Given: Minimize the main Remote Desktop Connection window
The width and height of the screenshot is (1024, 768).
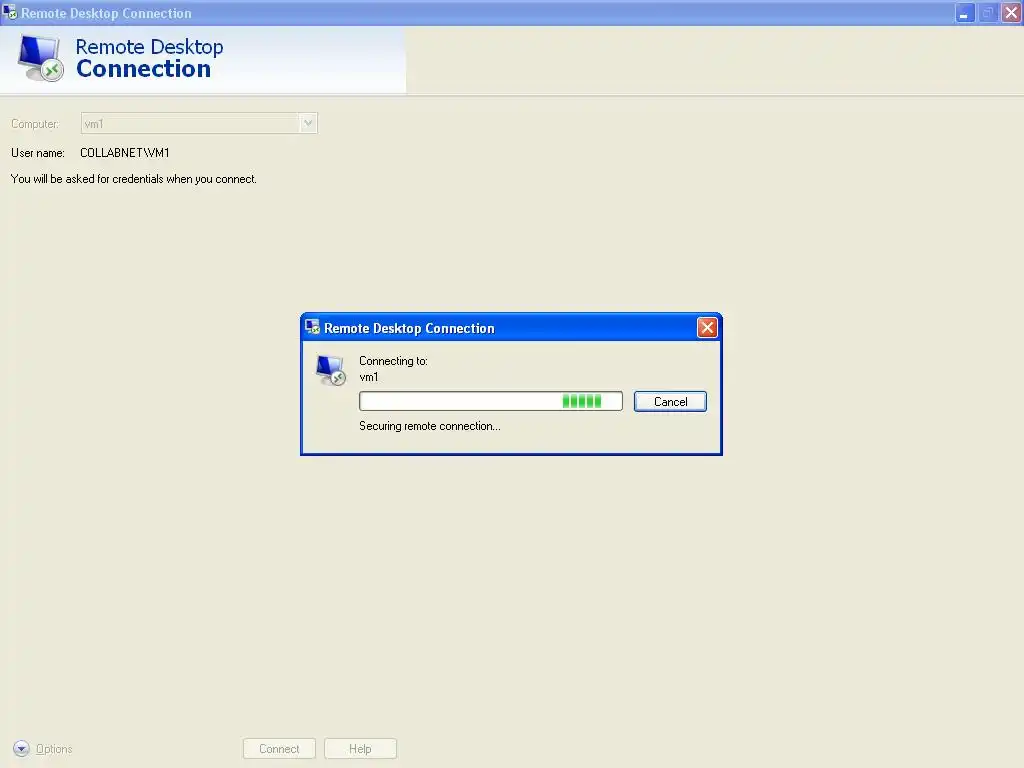Looking at the screenshot, I should click(965, 13).
